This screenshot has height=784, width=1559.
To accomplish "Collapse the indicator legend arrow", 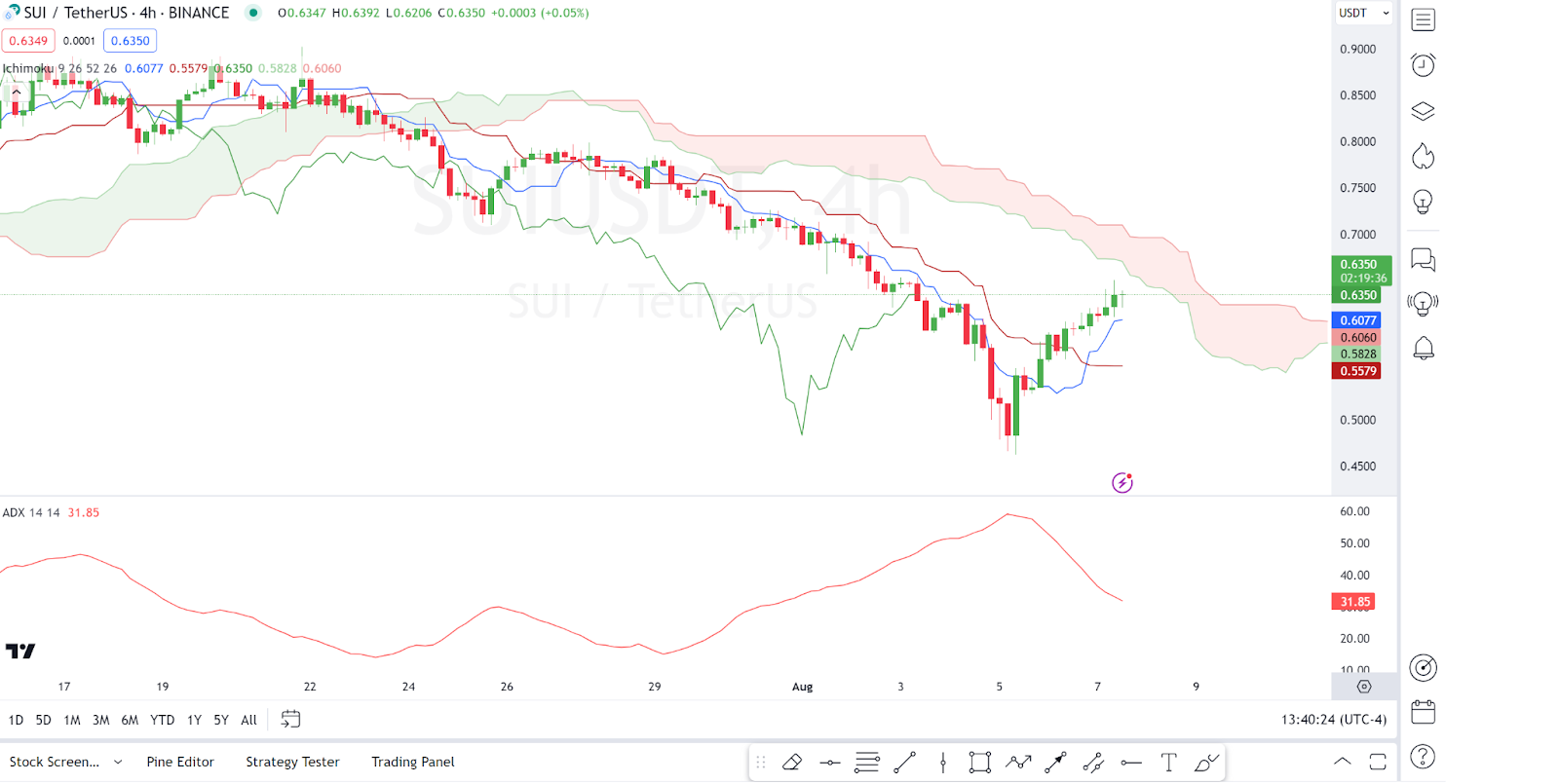I will coord(16,91).
